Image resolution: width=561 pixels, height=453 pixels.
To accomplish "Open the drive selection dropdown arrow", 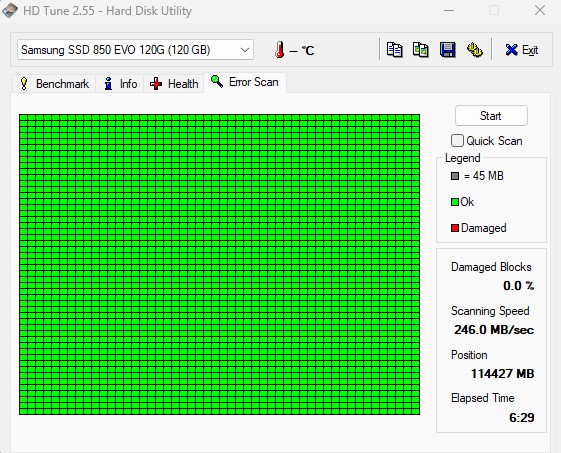I will coord(245,50).
